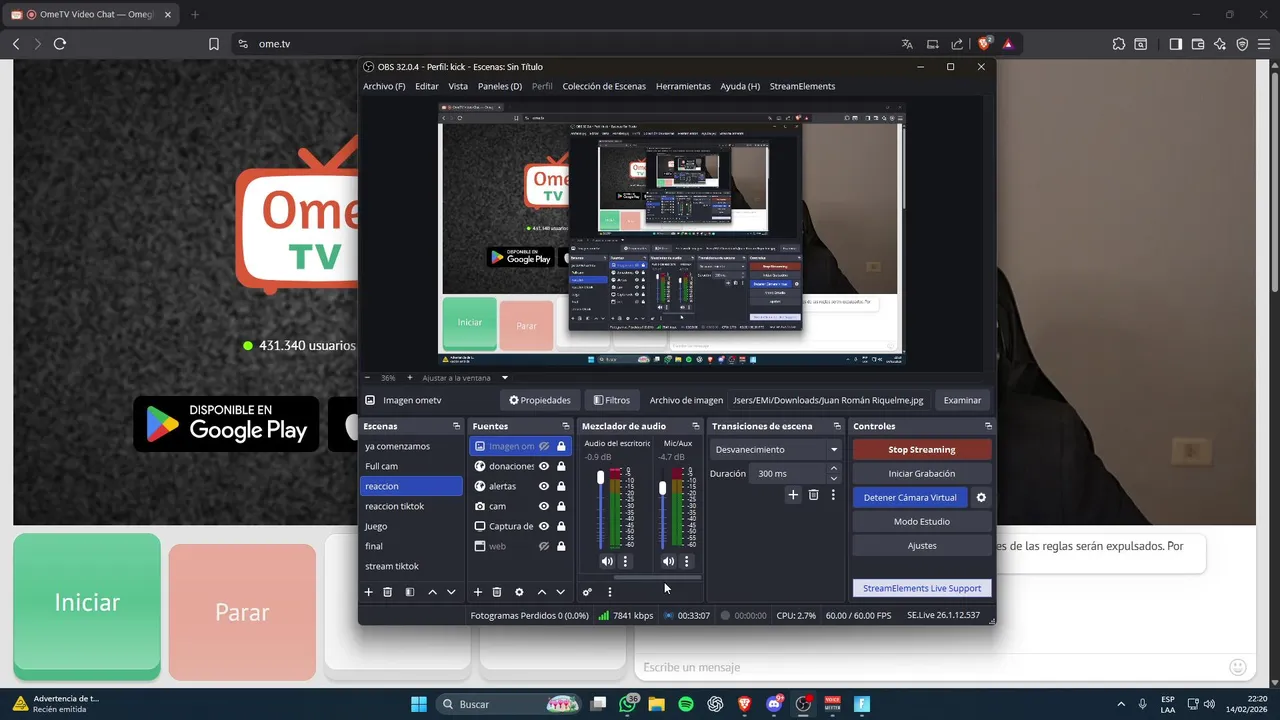The image size is (1280, 720).
Task: Move source up in Fuentes toolbar
Action: click(541, 592)
